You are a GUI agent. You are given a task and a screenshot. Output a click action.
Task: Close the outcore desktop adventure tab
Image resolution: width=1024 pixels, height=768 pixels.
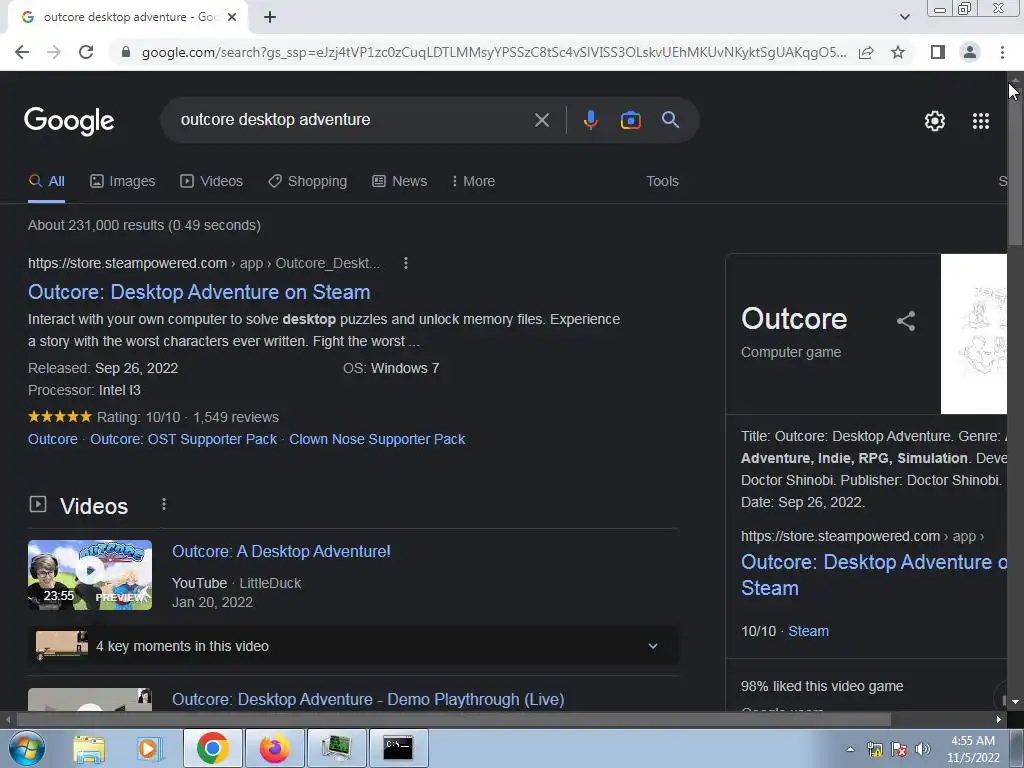[x=232, y=17]
